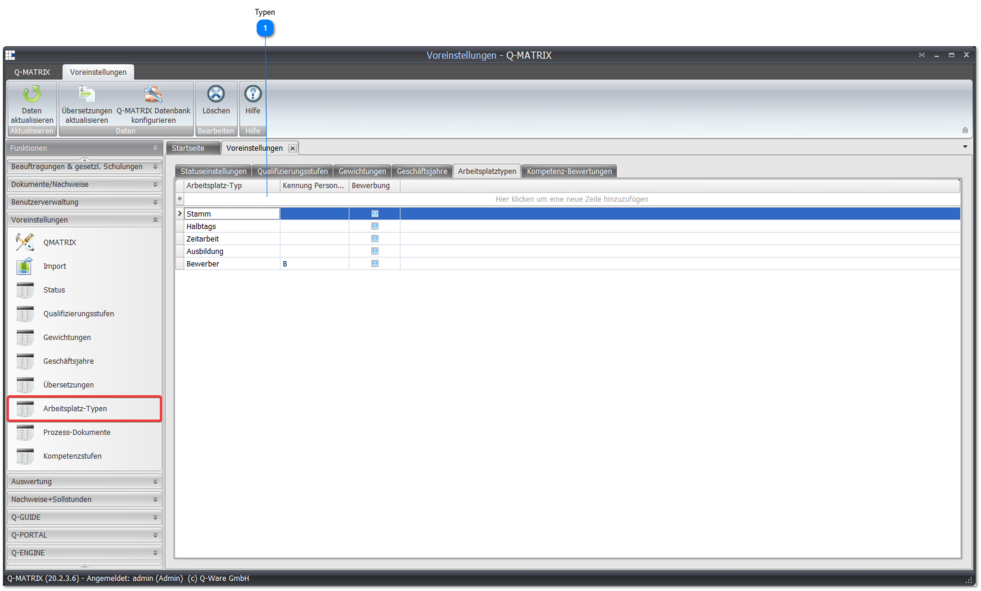The image size is (981, 591).
Task: Click new row line to add entry
Action: (571, 199)
